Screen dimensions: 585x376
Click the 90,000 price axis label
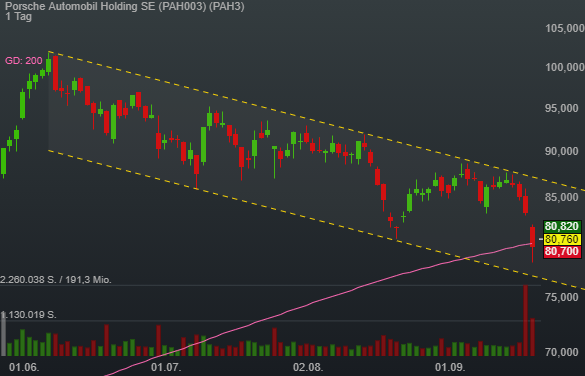tap(563, 151)
